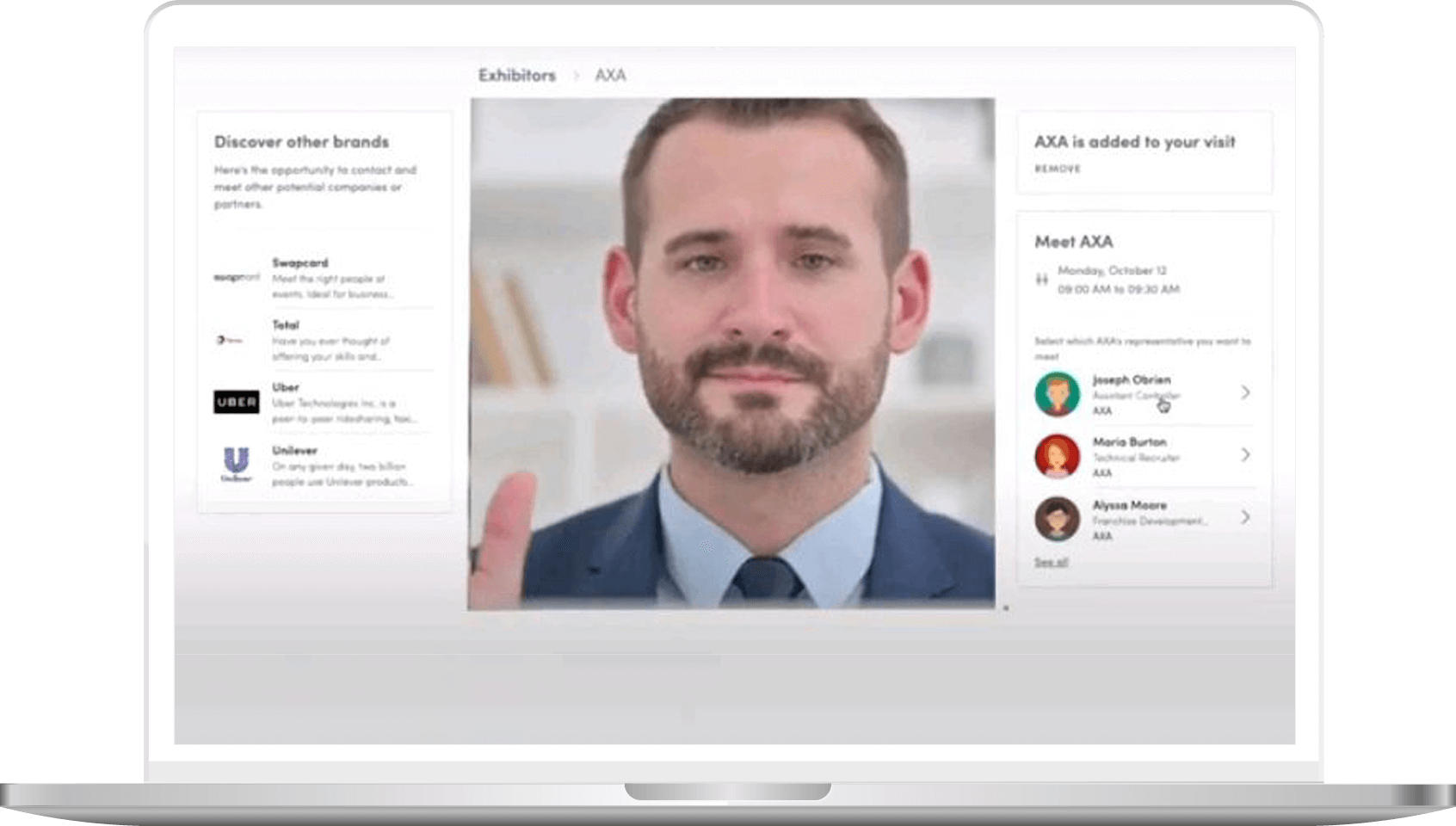Click the Meet AXA heading
This screenshot has width=1456, height=826.
(1073, 242)
